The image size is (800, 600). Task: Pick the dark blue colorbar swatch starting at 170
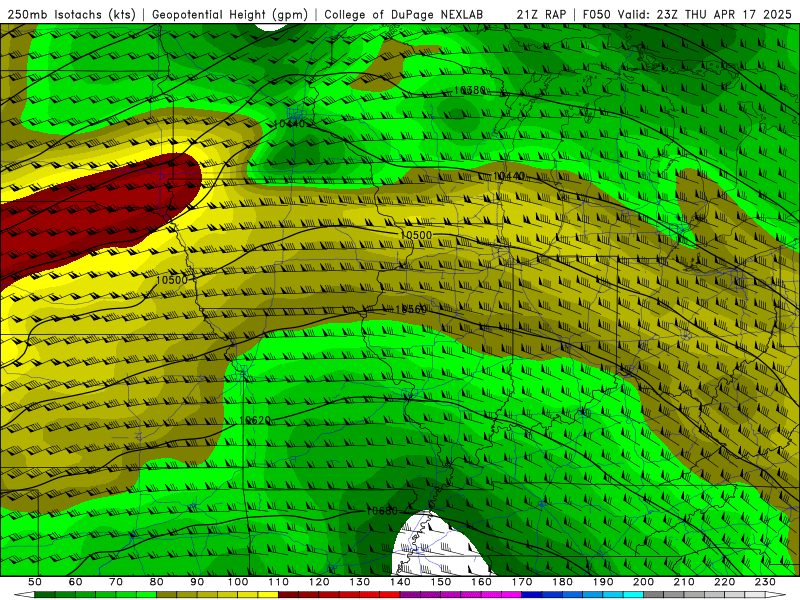click(532, 595)
